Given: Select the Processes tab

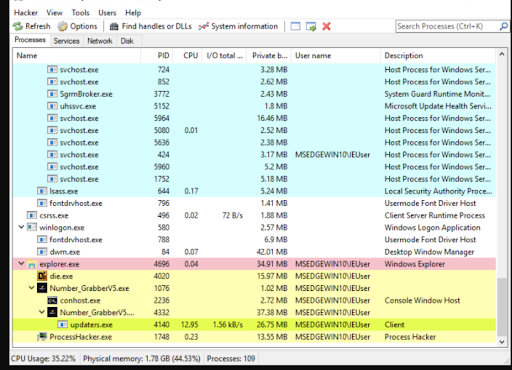Looking at the screenshot, I should [x=30, y=40].
